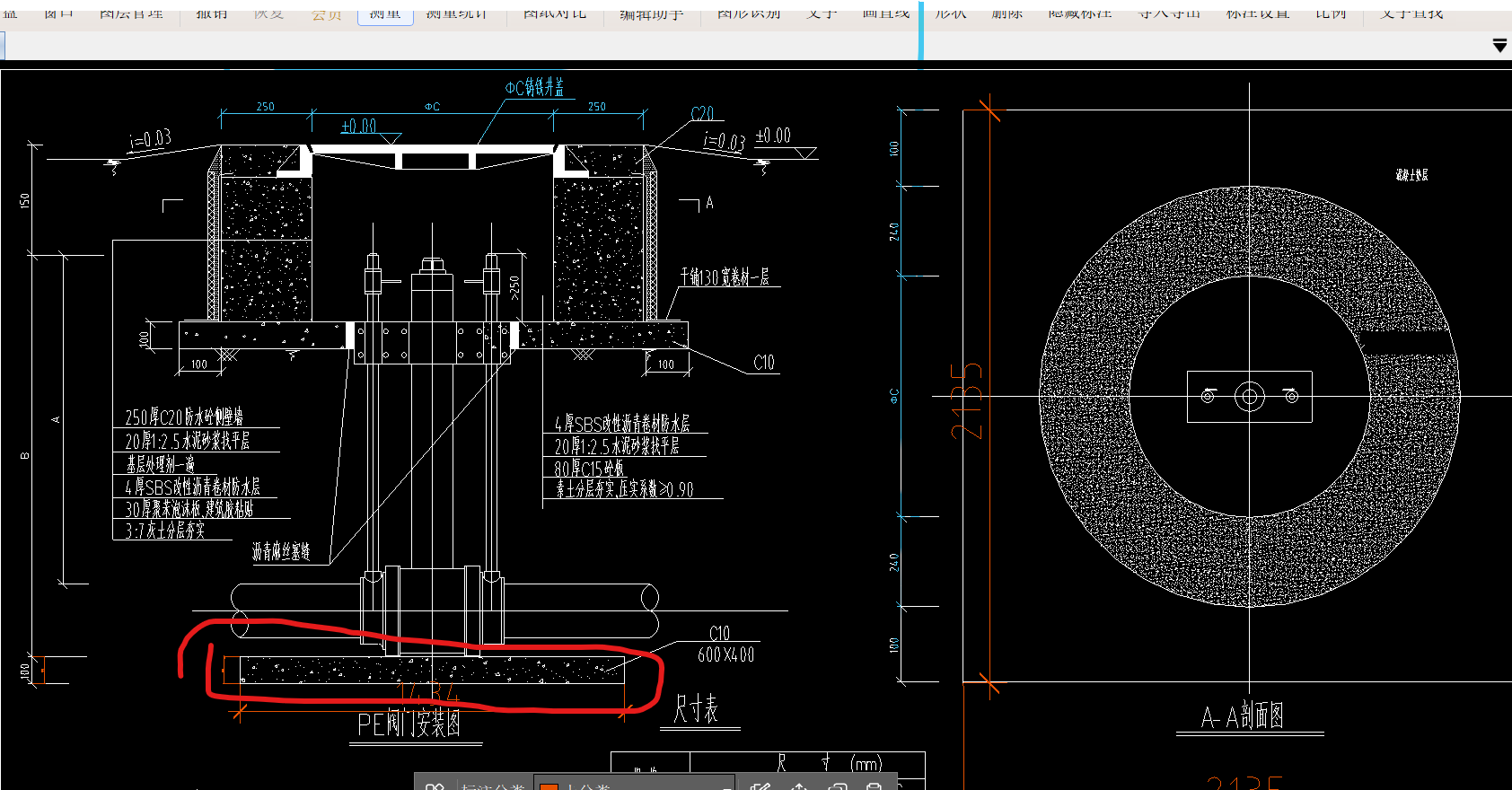Click the A-A剖面图 section title
The width and height of the screenshot is (1512, 790).
[1243, 715]
